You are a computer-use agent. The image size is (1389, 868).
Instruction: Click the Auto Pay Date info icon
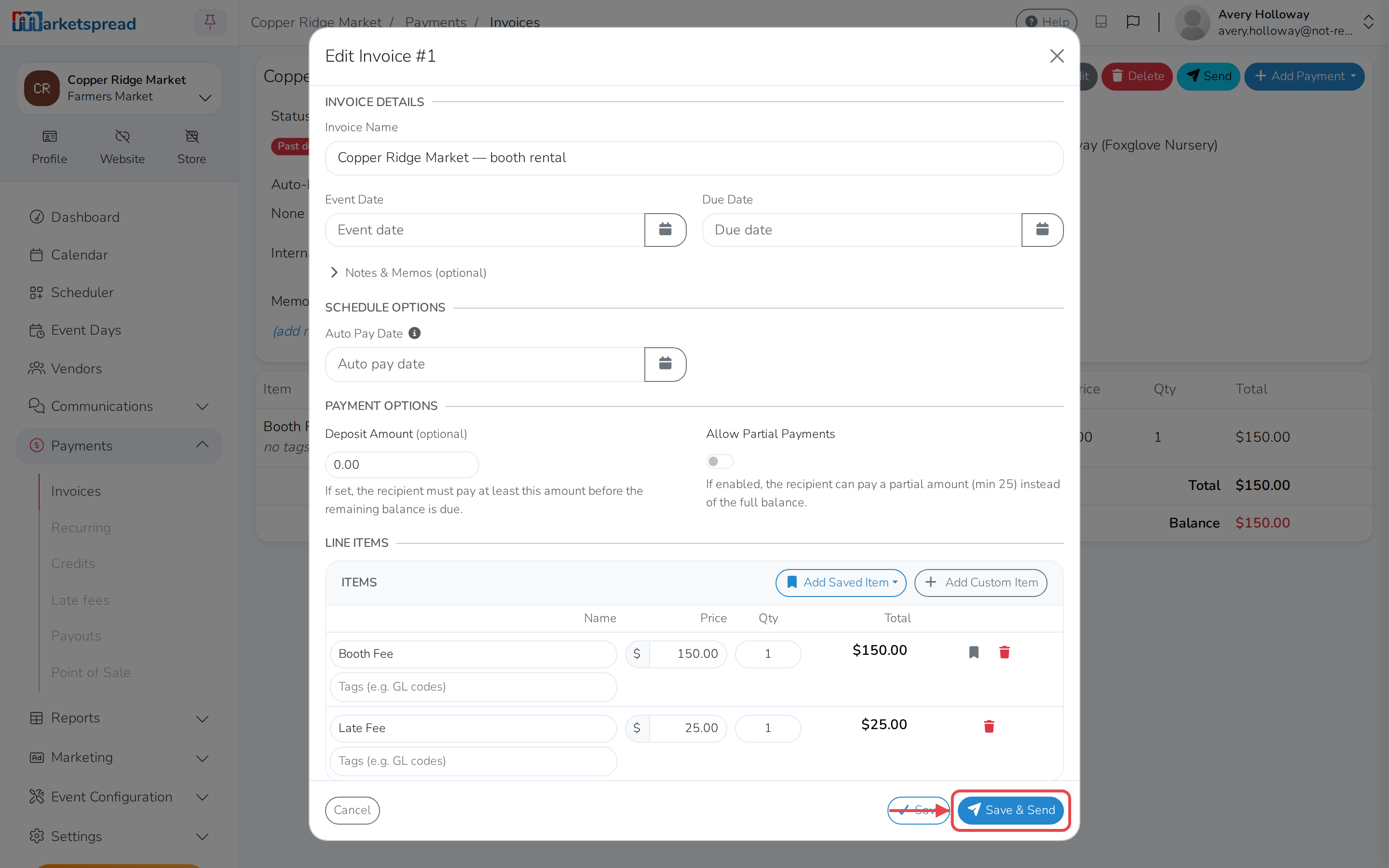[414, 333]
